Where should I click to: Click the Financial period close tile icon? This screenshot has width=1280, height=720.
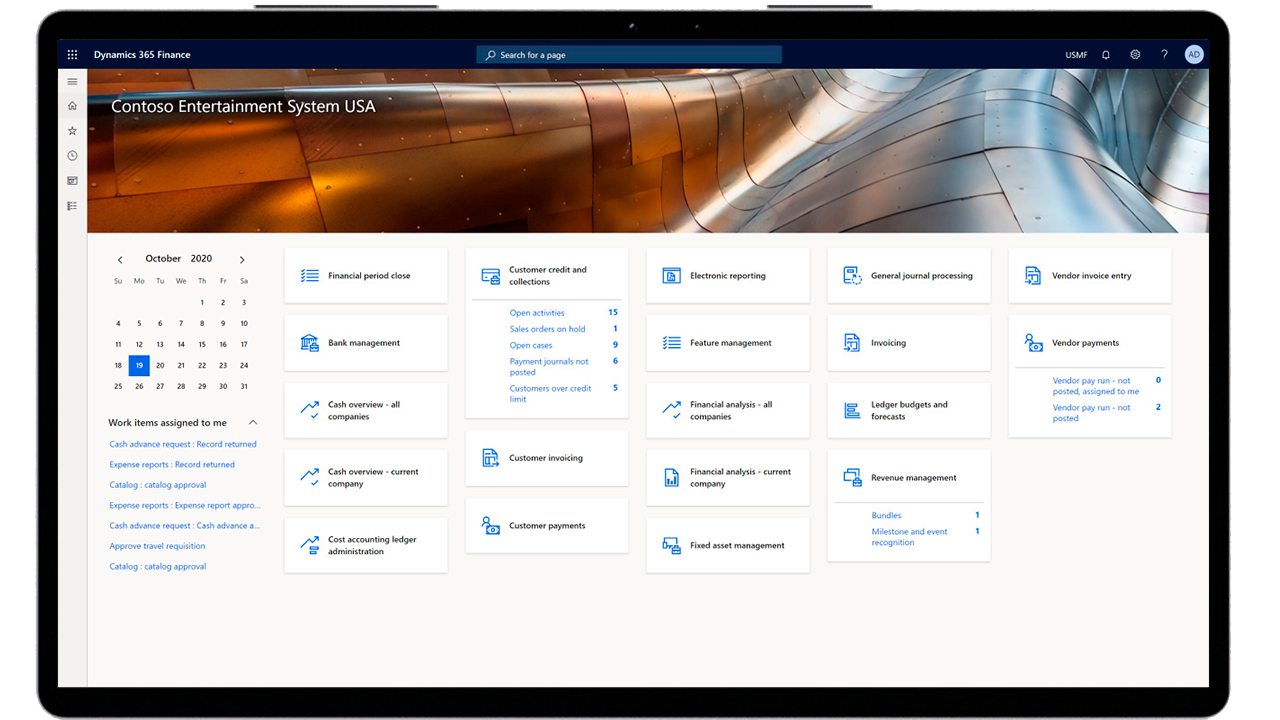click(x=310, y=276)
